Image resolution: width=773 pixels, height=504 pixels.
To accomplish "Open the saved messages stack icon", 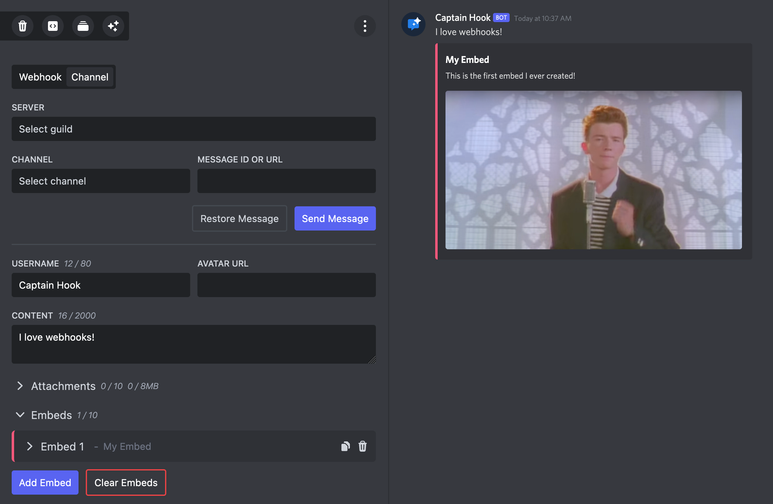I will tap(83, 26).
